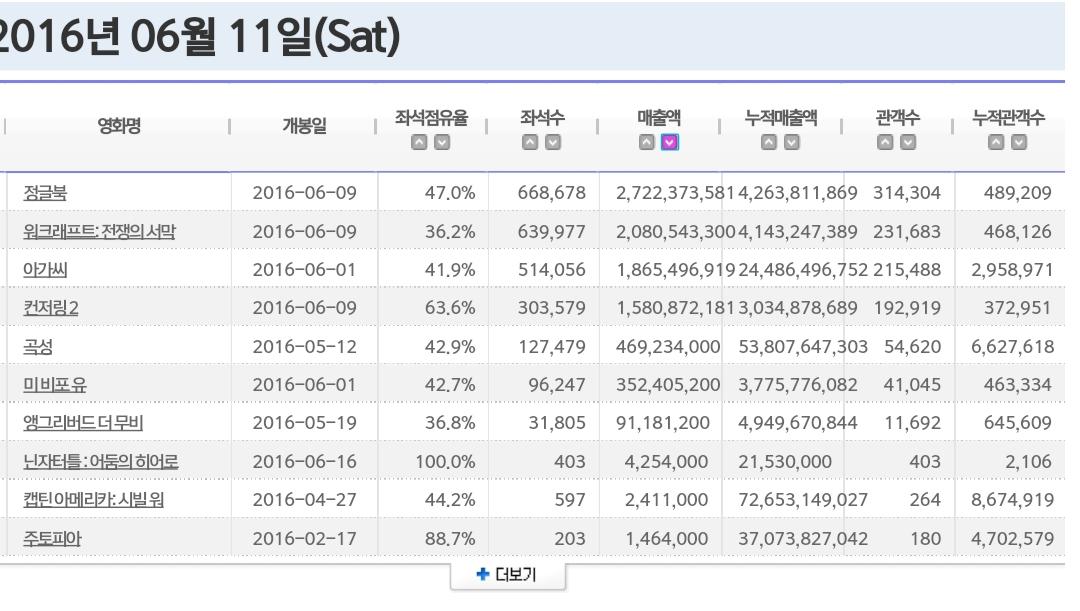
Task: Sort seat count (좌석수) ascending
Action: coord(533,143)
